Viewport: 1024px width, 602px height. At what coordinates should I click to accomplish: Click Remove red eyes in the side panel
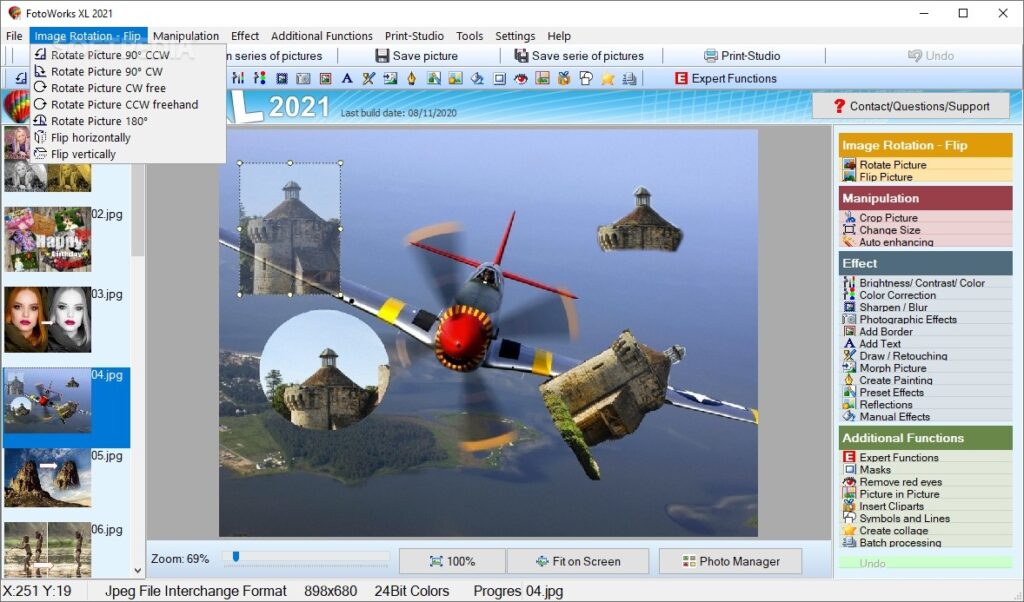pyautogui.click(x=901, y=482)
